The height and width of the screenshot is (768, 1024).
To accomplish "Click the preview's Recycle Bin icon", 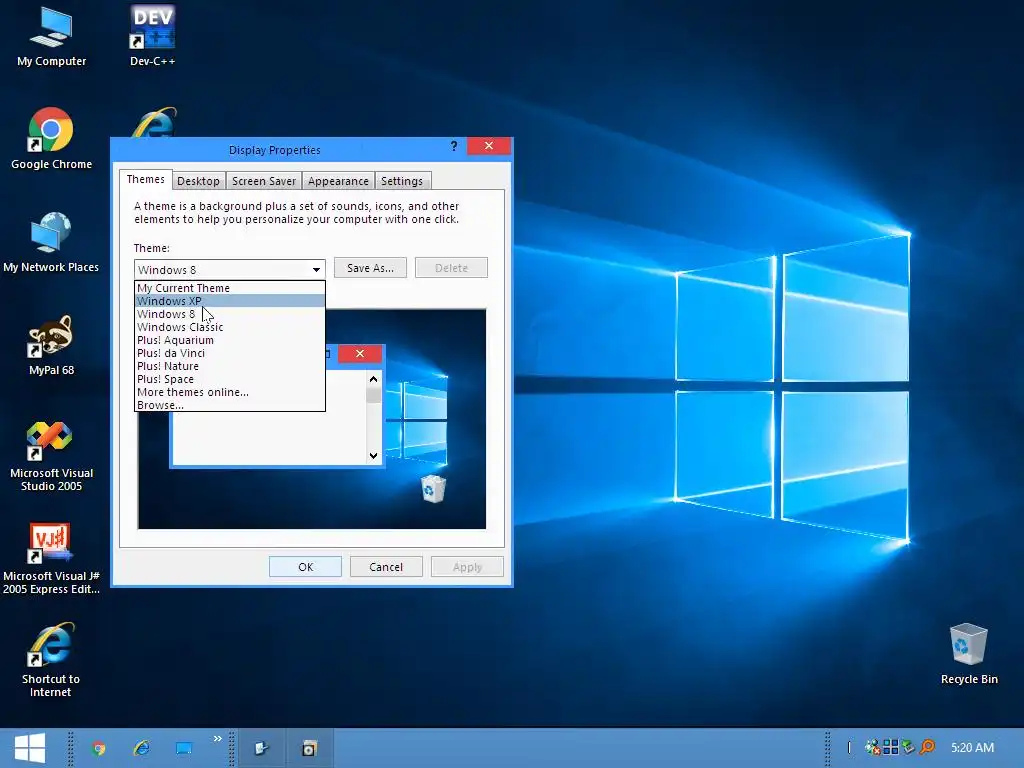I will coord(433,488).
